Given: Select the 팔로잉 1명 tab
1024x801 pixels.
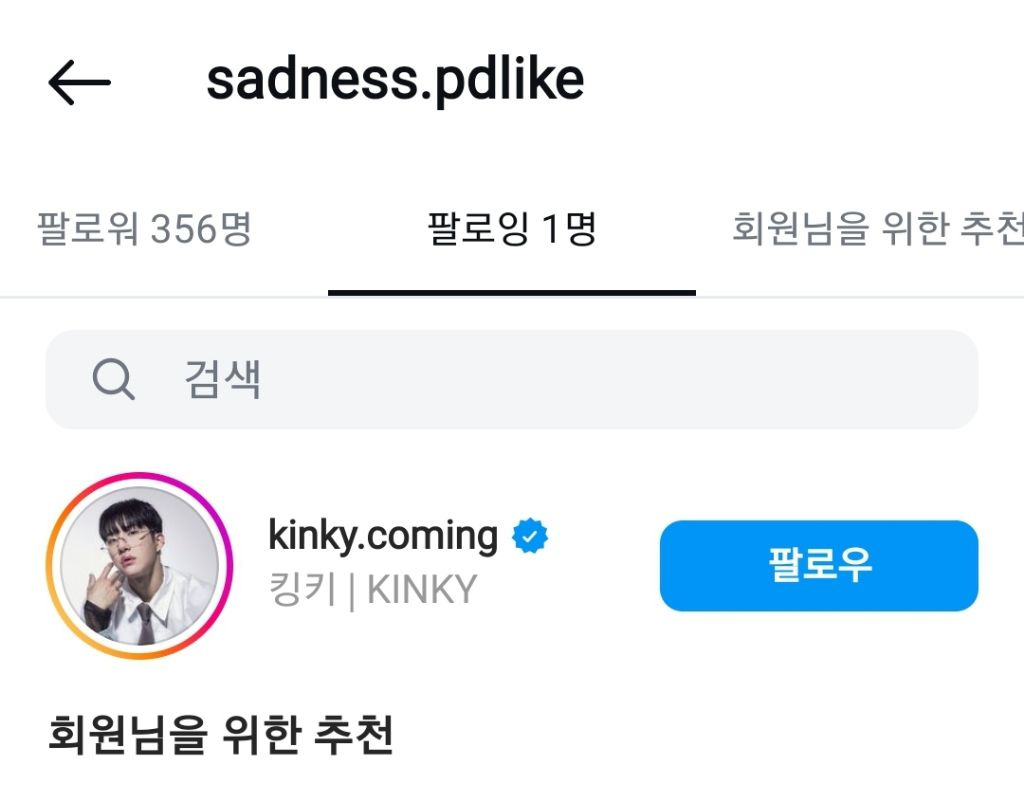Looking at the screenshot, I should point(511,230).
